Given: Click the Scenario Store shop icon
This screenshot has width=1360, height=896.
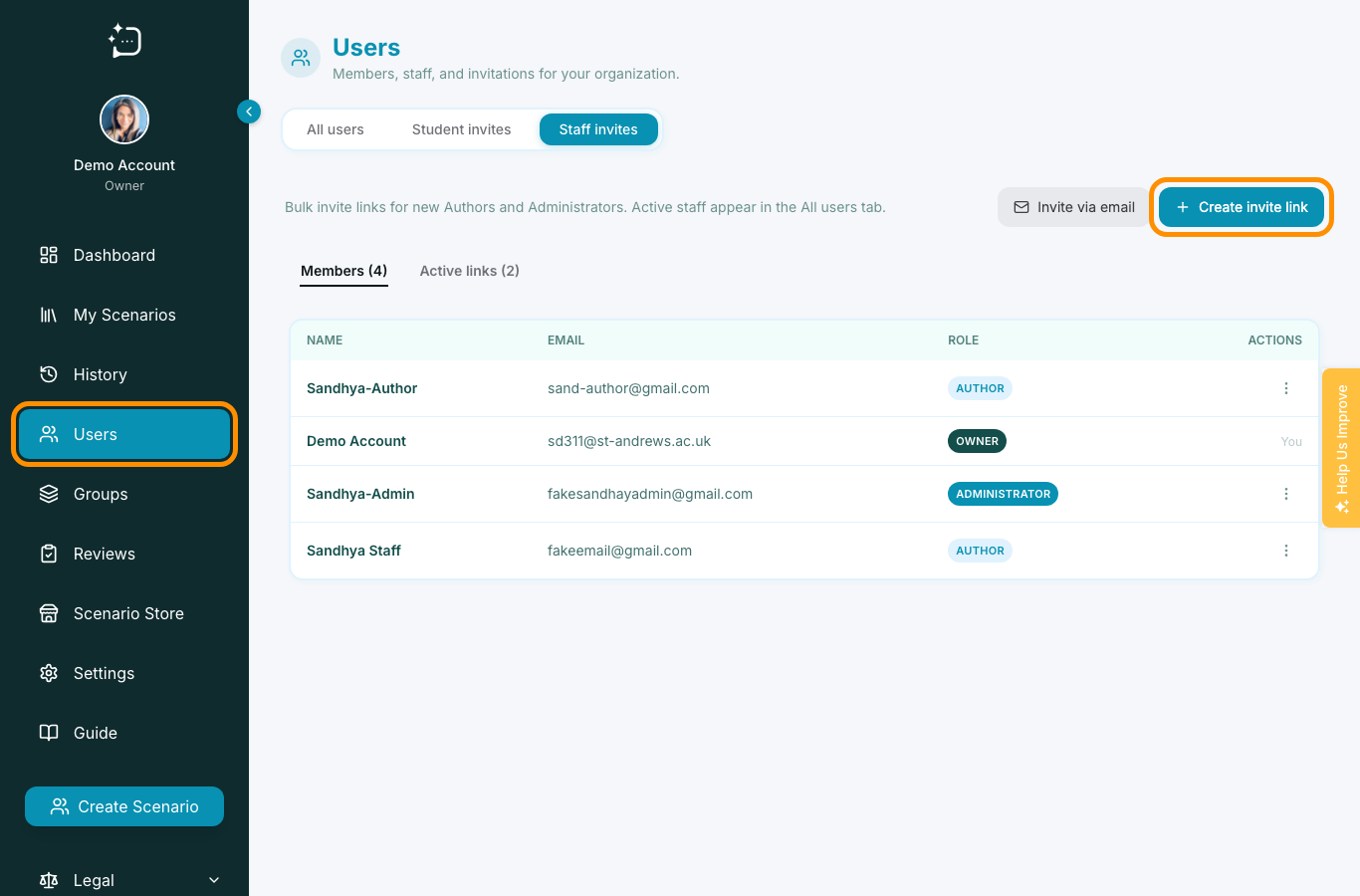Looking at the screenshot, I should pyautogui.click(x=49, y=613).
